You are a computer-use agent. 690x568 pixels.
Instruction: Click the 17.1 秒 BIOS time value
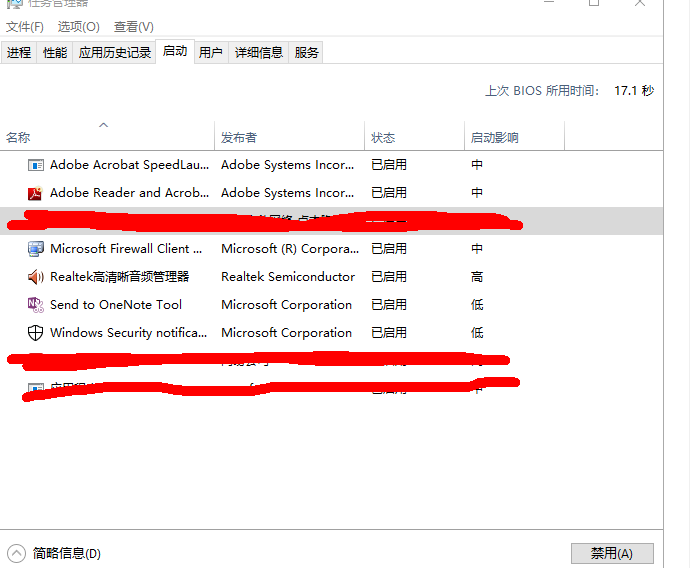(x=634, y=91)
